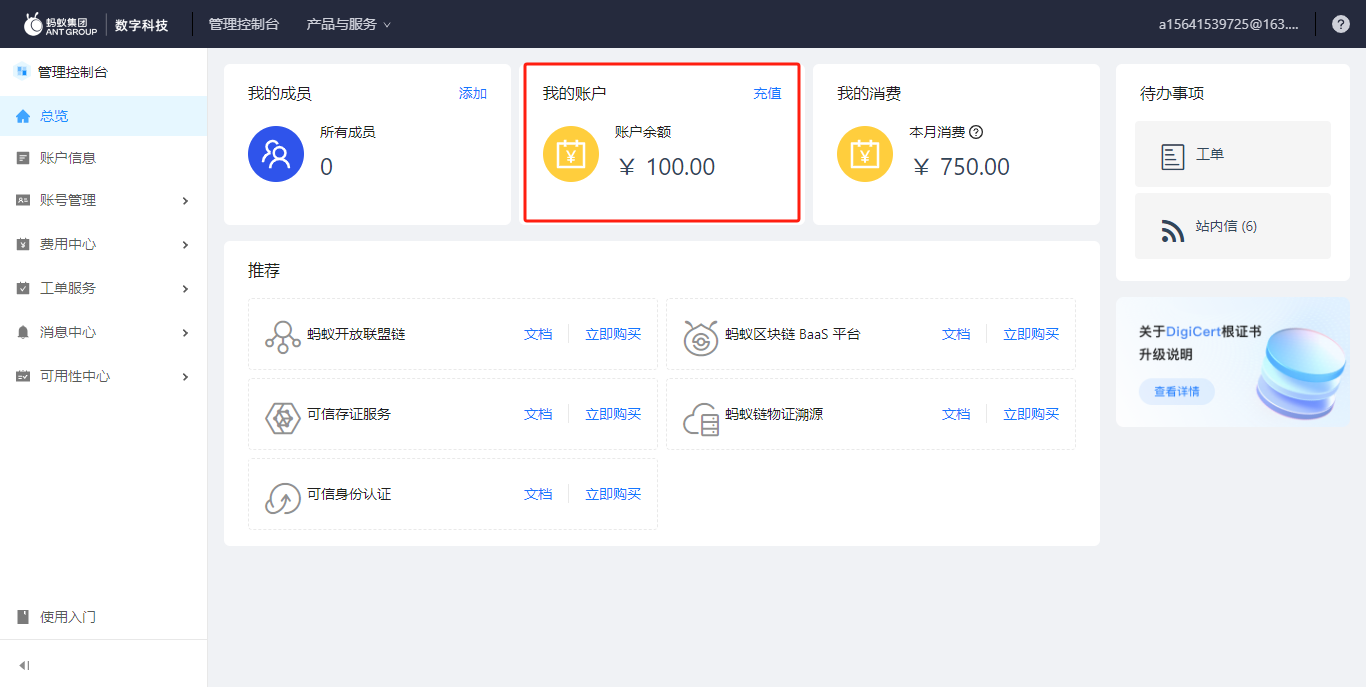Click the 总览 home icon in sidebar

pos(23,116)
